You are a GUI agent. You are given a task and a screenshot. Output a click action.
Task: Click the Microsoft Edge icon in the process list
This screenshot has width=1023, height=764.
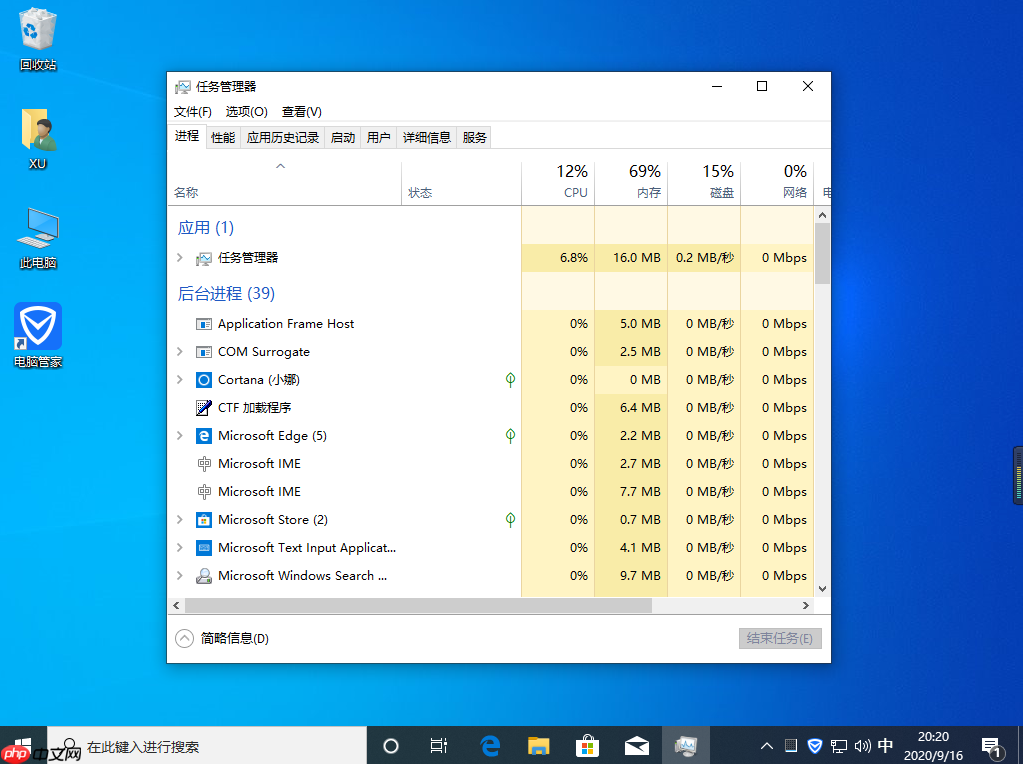[x=202, y=435]
